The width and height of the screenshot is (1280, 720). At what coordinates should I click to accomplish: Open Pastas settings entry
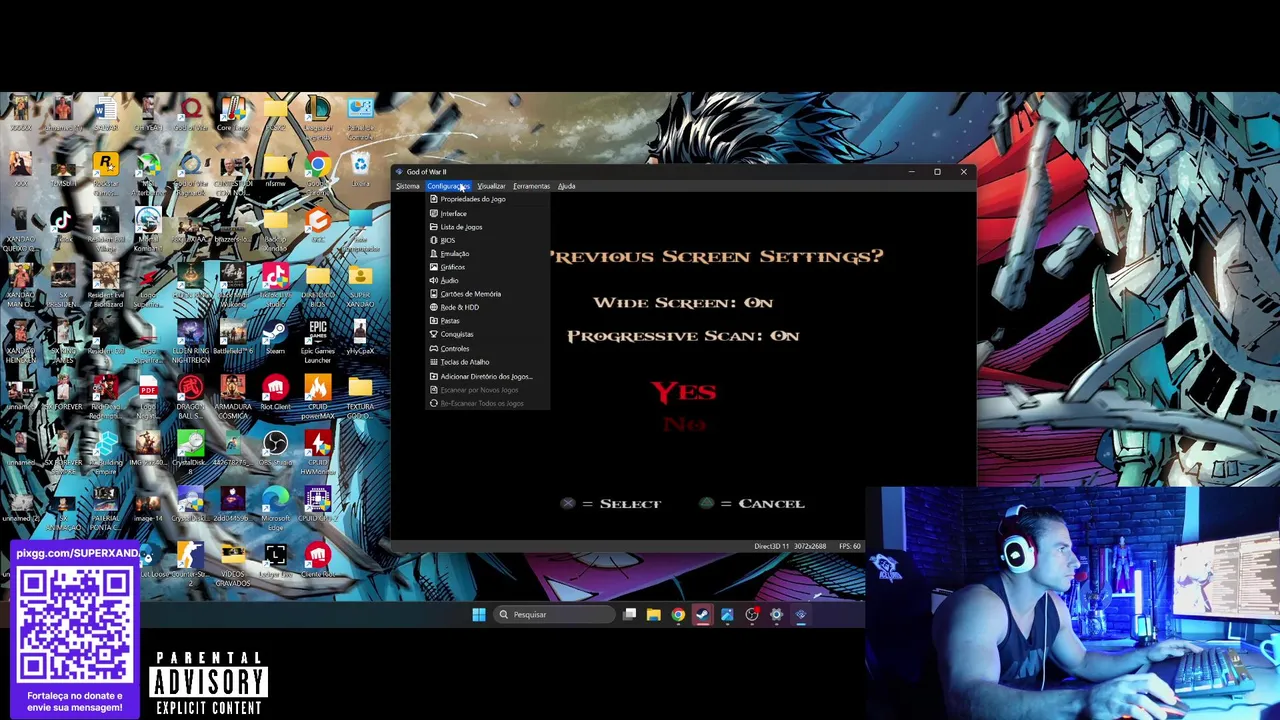pyautogui.click(x=488, y=321)
